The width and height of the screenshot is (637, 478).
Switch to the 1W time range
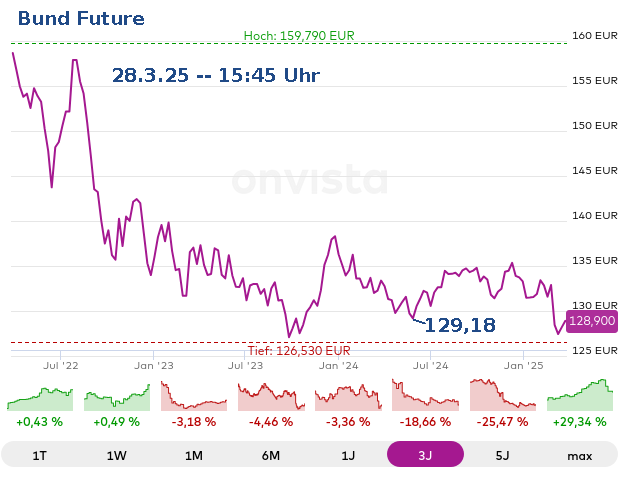click(x=117, y=455)
